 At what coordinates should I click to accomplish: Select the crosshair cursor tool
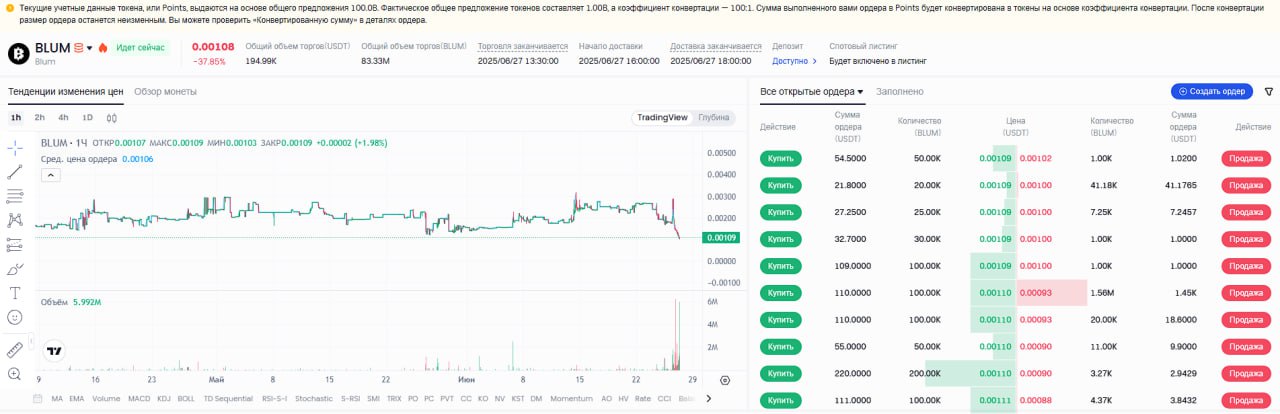[x=15, y=148]
